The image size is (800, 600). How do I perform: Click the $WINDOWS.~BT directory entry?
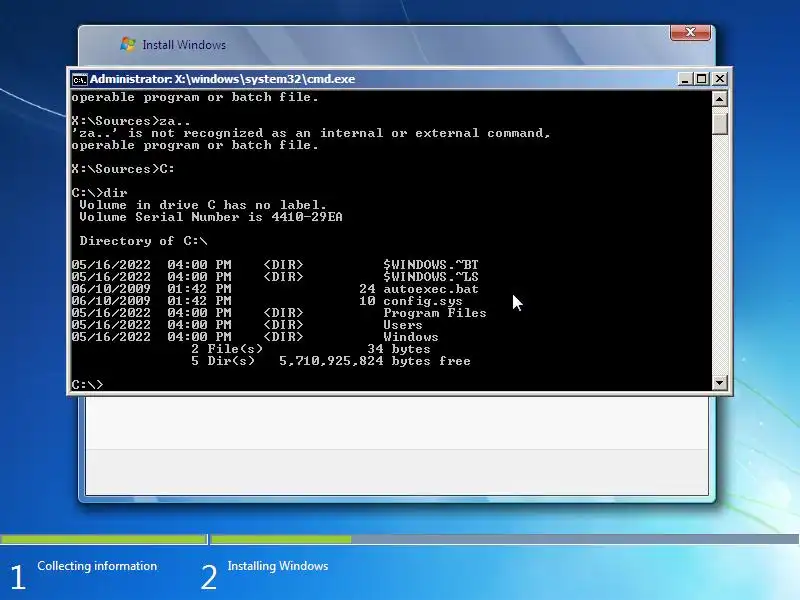[431, 265]
